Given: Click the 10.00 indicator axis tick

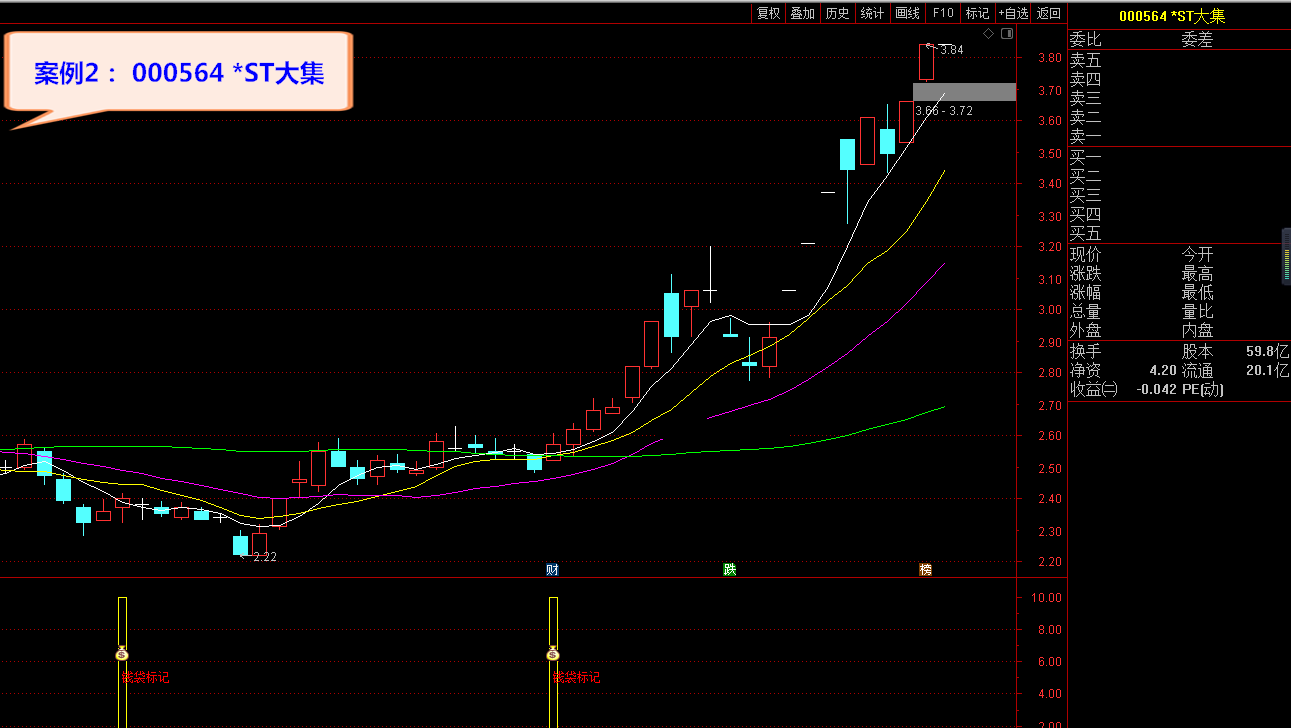Looking at the screenshot, I should (x=1046, y=598).
